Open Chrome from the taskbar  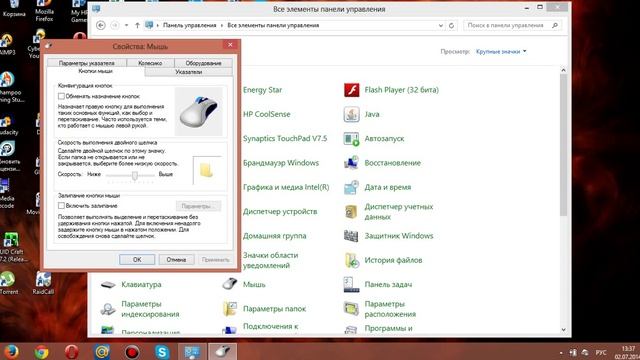coord(41,351)
